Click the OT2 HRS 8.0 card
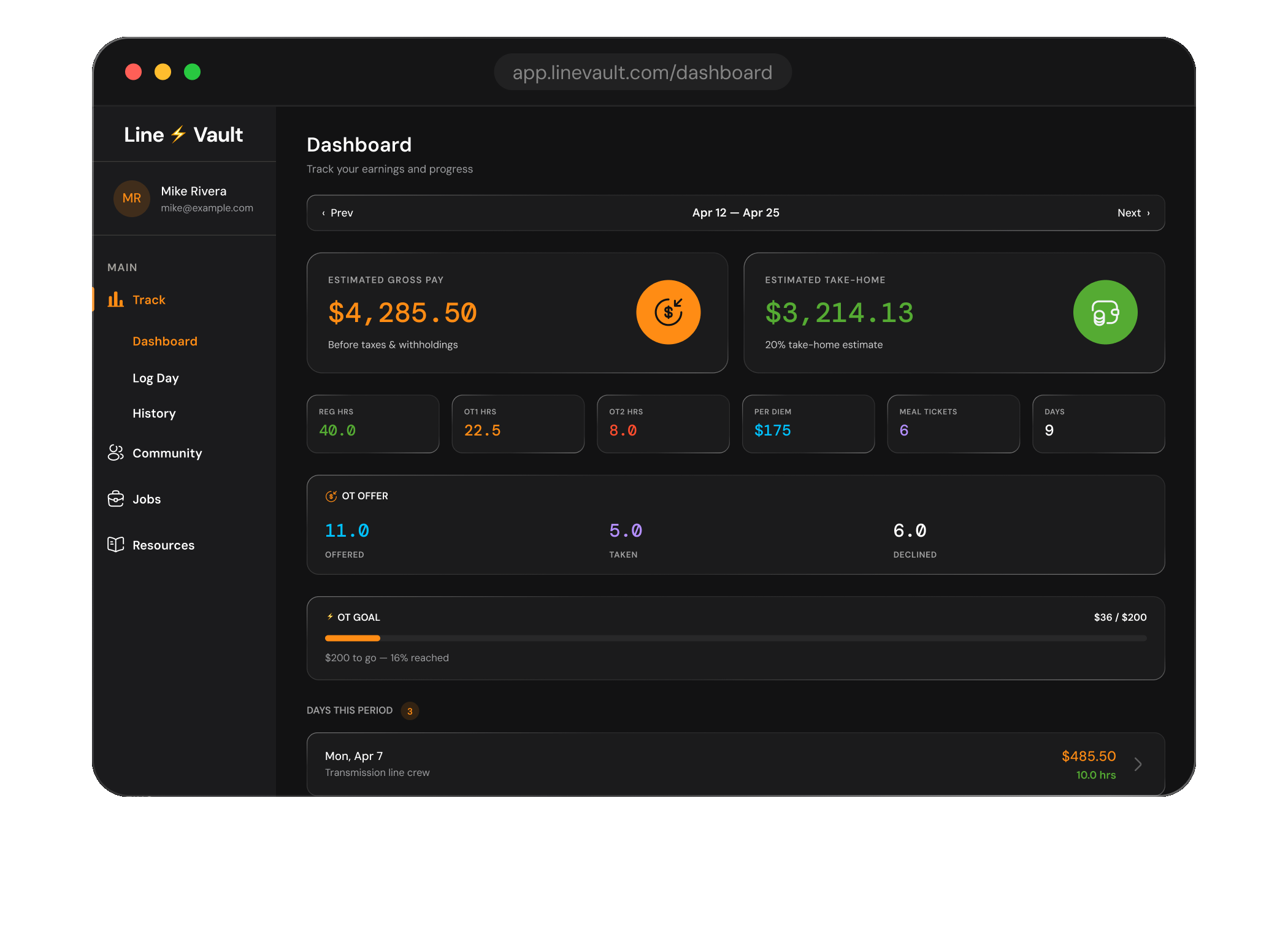This screenshot has height=944, width=1288. 663,424
